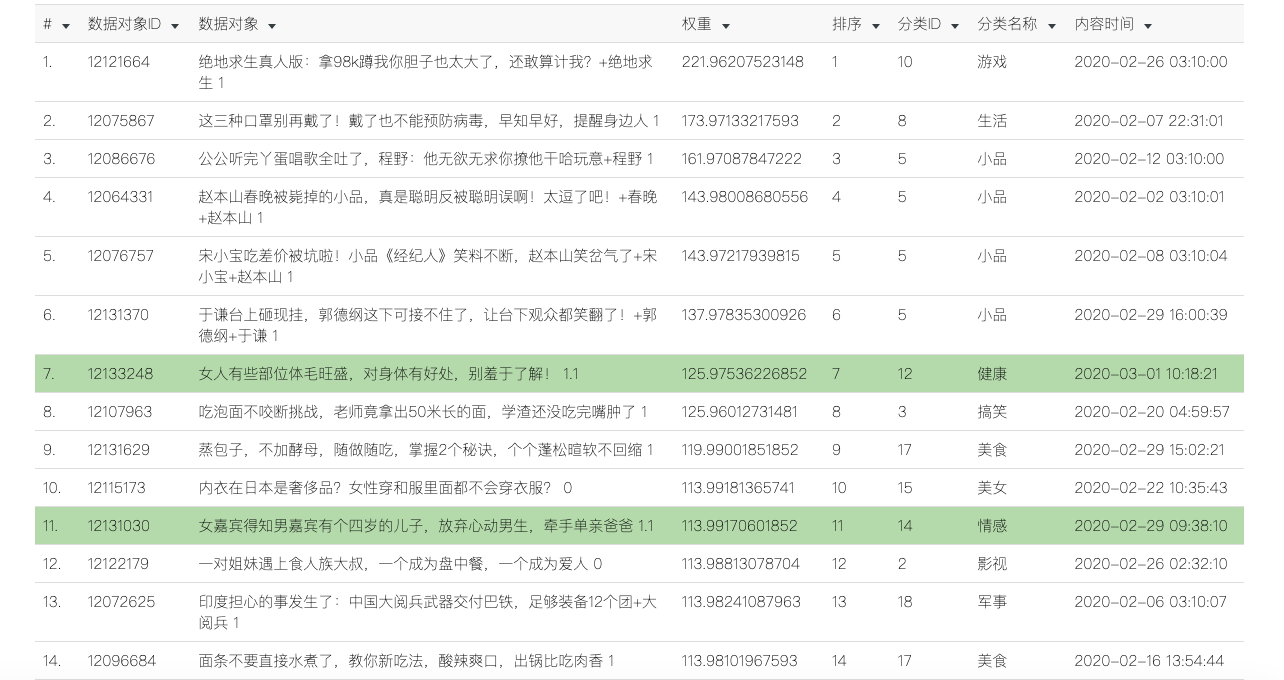Viewport: 1284px width, 680px height.
Task: Open the 分类名称 column dropdown arrow
Action: coord(1051,26)
